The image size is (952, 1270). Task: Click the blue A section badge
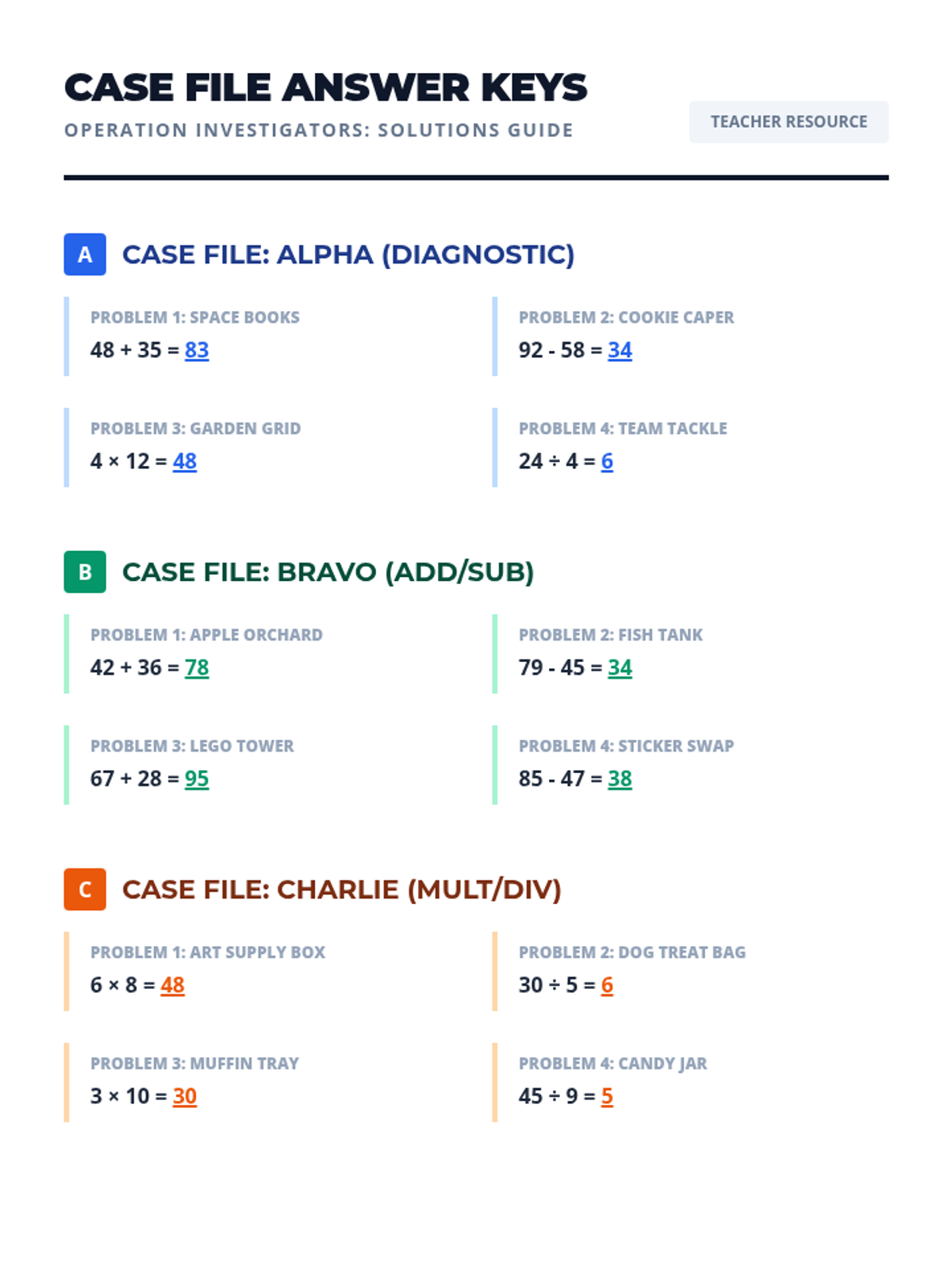click(85, 255)
